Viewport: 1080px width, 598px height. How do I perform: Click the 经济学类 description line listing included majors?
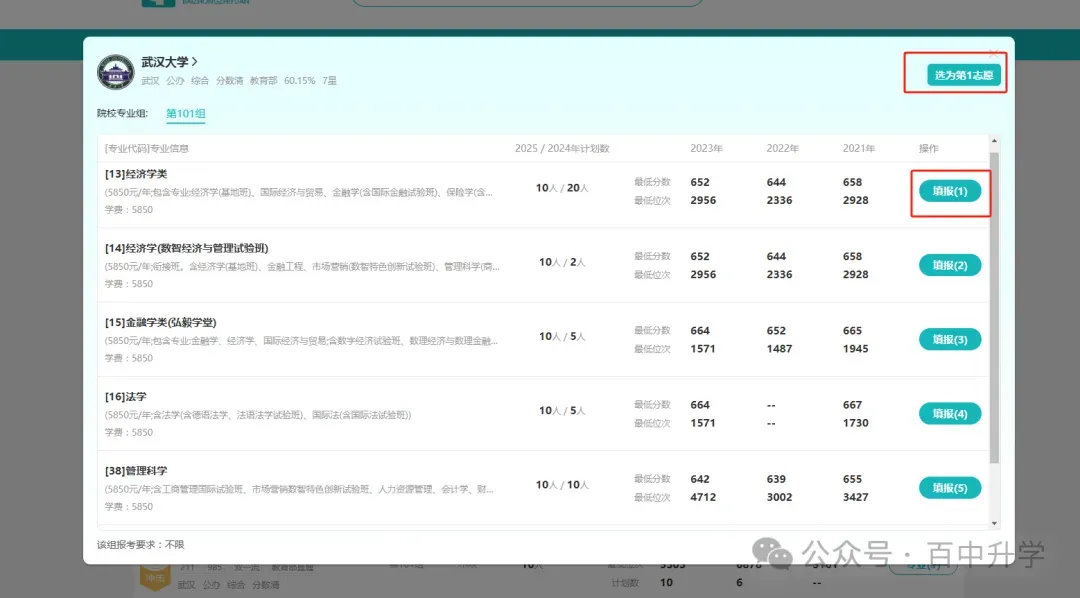pos(298,192)
